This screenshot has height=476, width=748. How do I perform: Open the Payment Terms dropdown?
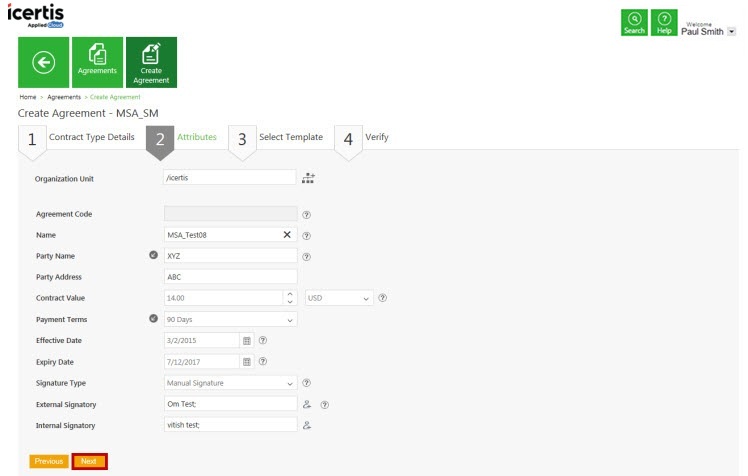click(291, 320)
